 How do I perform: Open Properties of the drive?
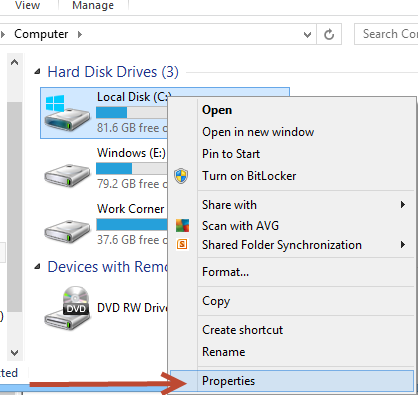click(x=292, y=381)
